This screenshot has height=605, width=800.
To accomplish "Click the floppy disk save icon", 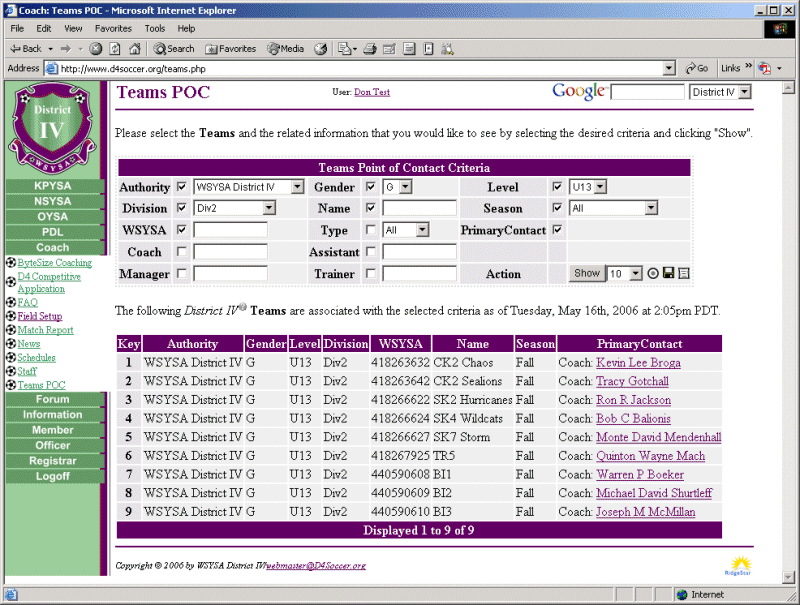I will tap(668, 273).
